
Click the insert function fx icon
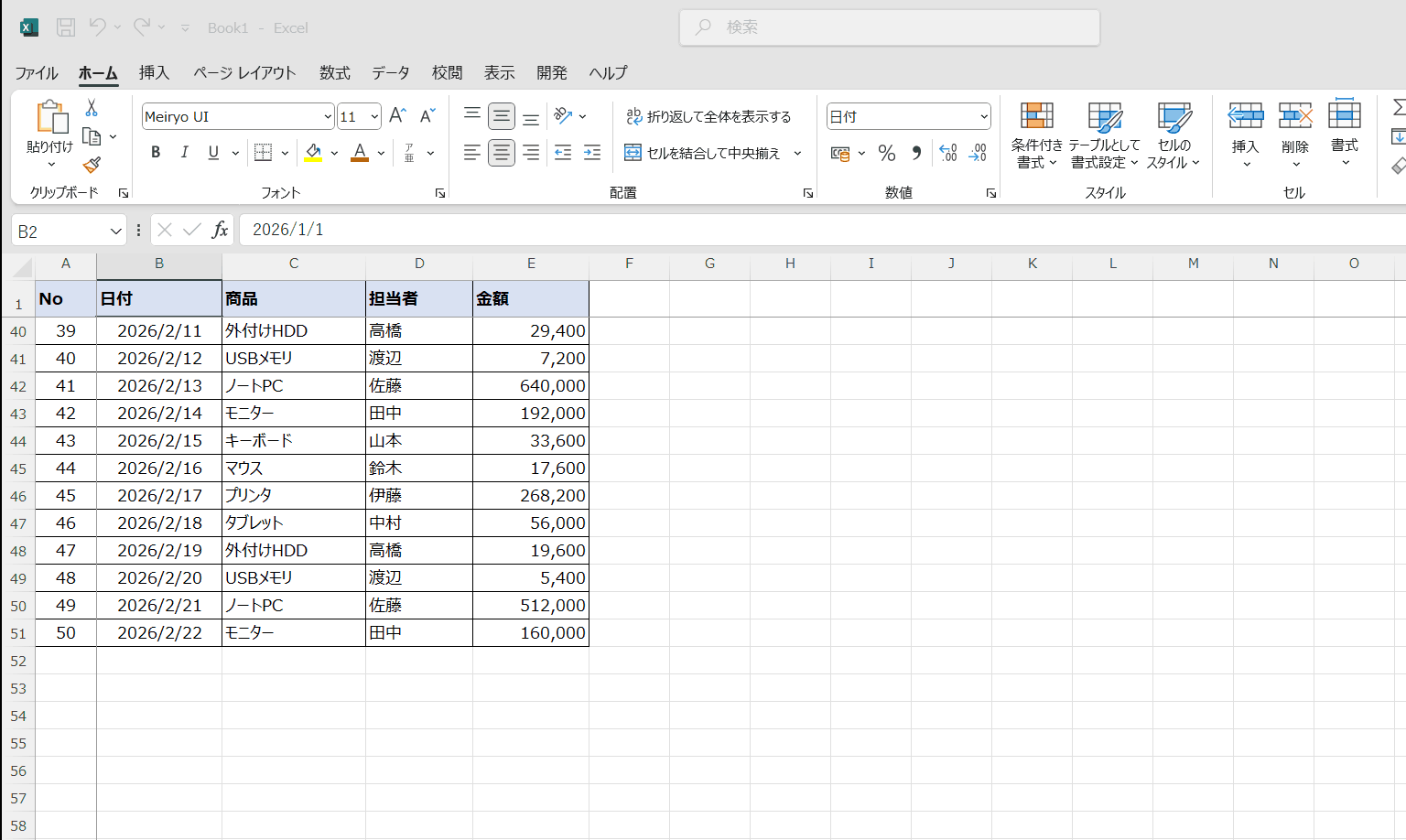pyautogui.click(x=220, y=230)
